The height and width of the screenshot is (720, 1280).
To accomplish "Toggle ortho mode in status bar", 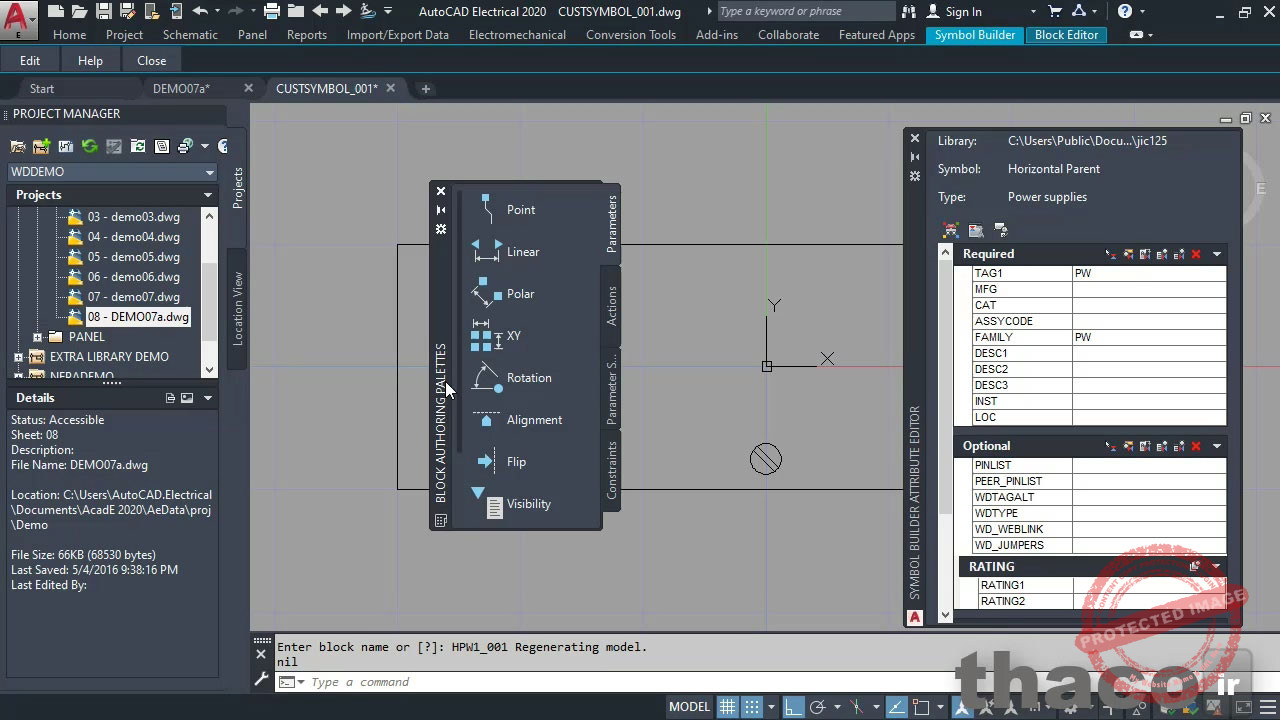I will pyautogui.click(x=793, y=706).
